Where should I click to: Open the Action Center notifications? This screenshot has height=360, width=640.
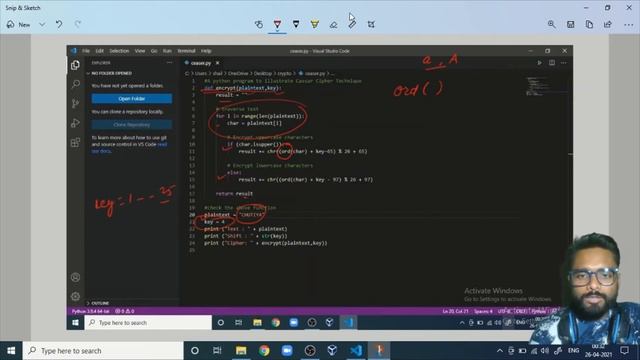coord(624,351)
